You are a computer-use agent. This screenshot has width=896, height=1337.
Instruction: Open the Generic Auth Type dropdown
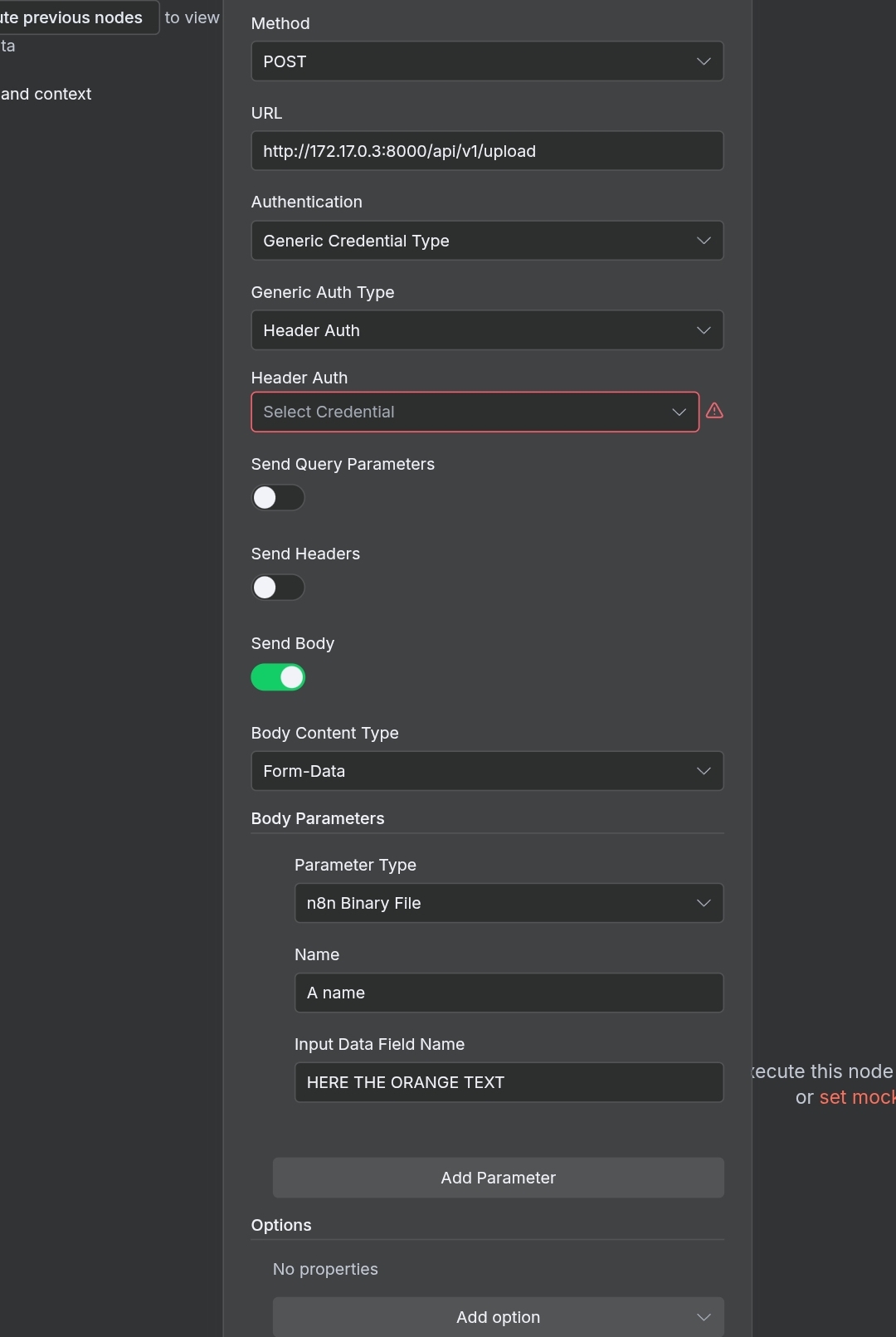(x=486, y=330)
